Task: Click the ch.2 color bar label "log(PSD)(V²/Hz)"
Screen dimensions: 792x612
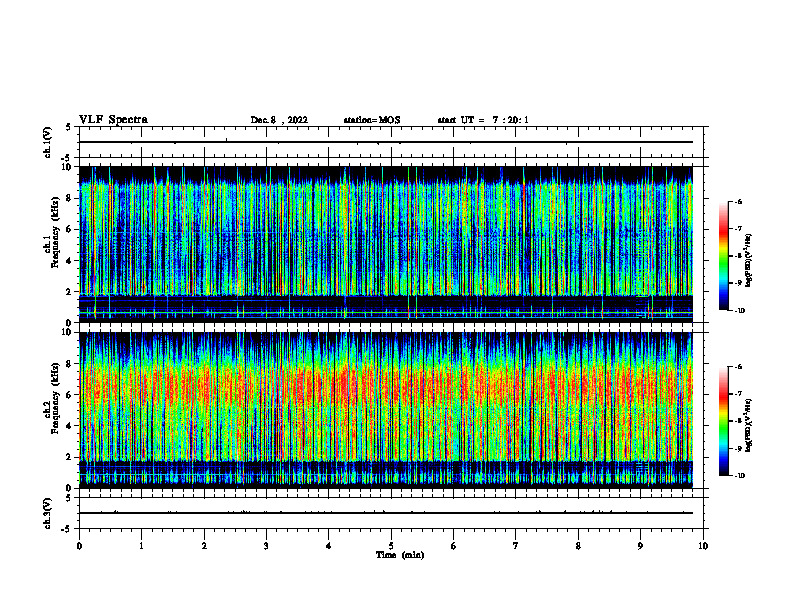Action: [749, 425]
